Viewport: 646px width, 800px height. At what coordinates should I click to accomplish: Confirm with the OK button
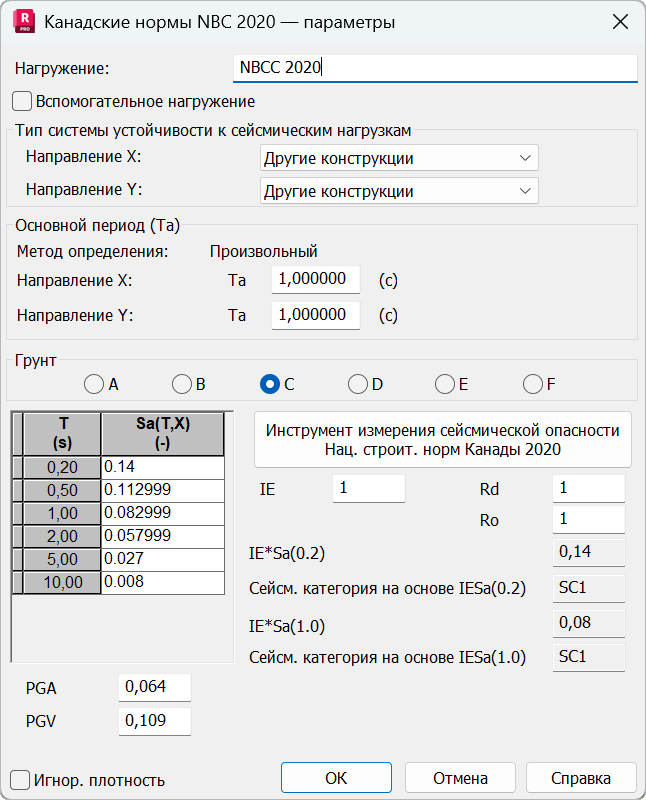point(336,778)
